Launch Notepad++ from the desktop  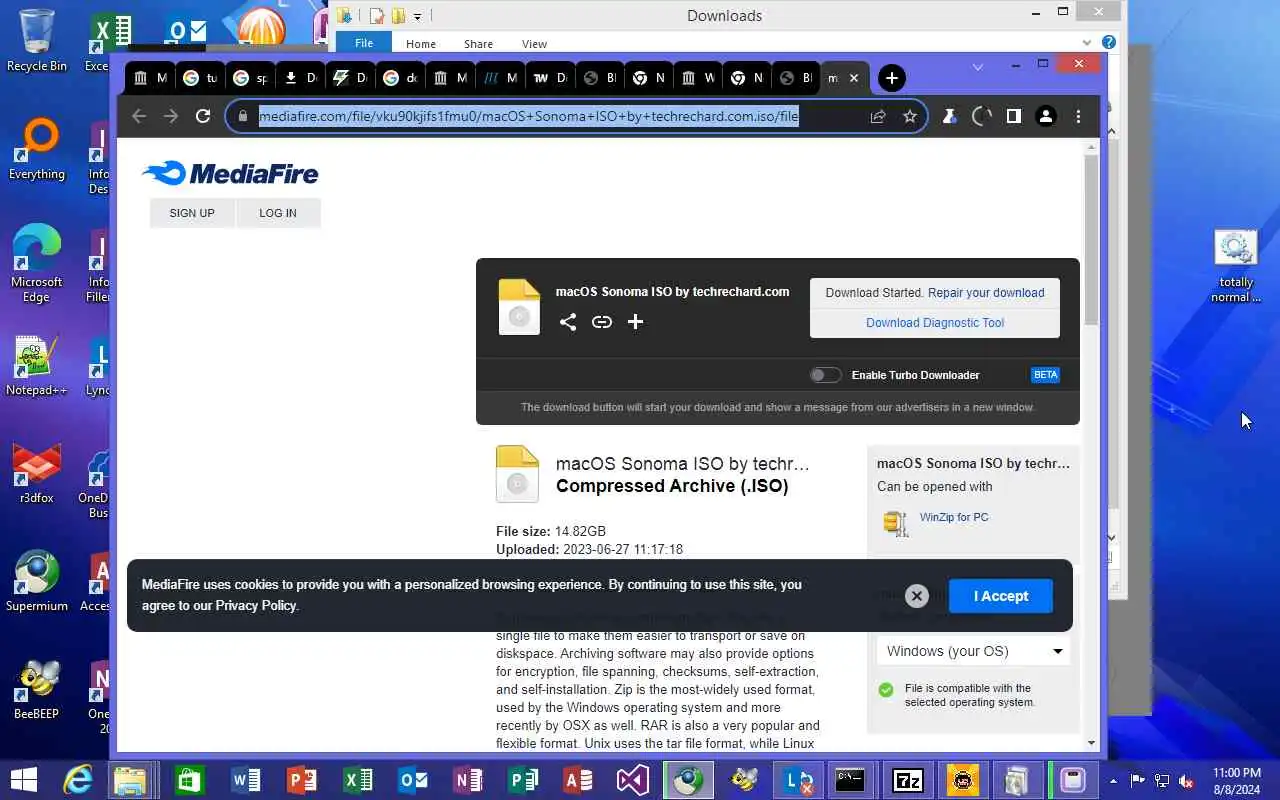coord(37,364)
